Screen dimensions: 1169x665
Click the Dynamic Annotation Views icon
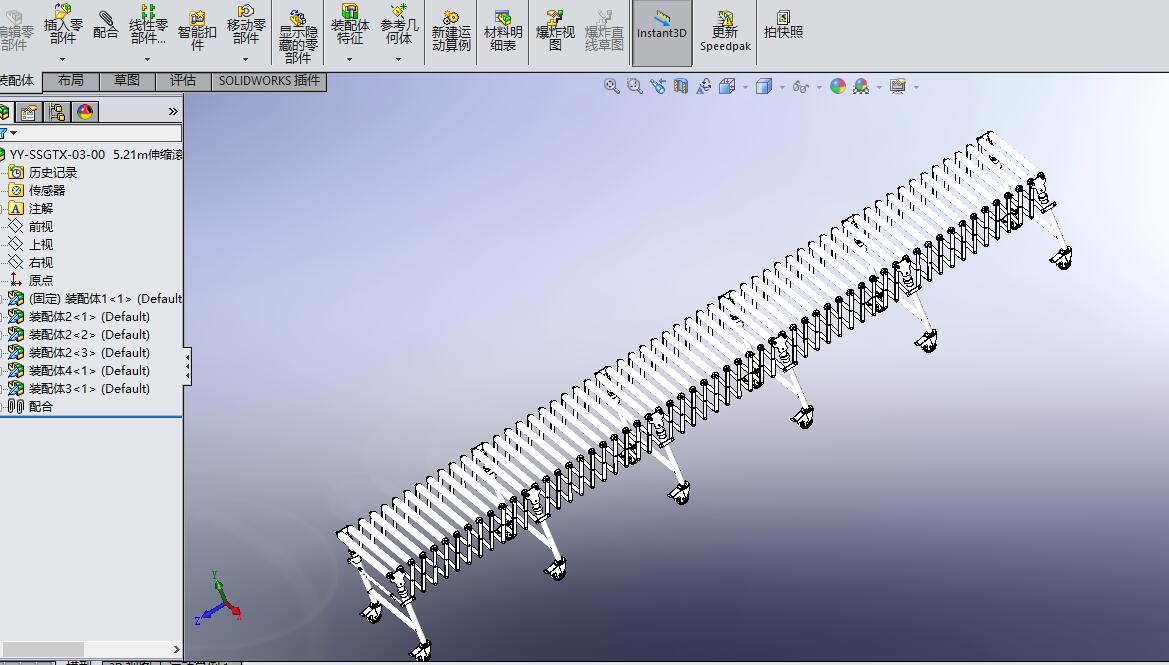(x=704, y=86)
